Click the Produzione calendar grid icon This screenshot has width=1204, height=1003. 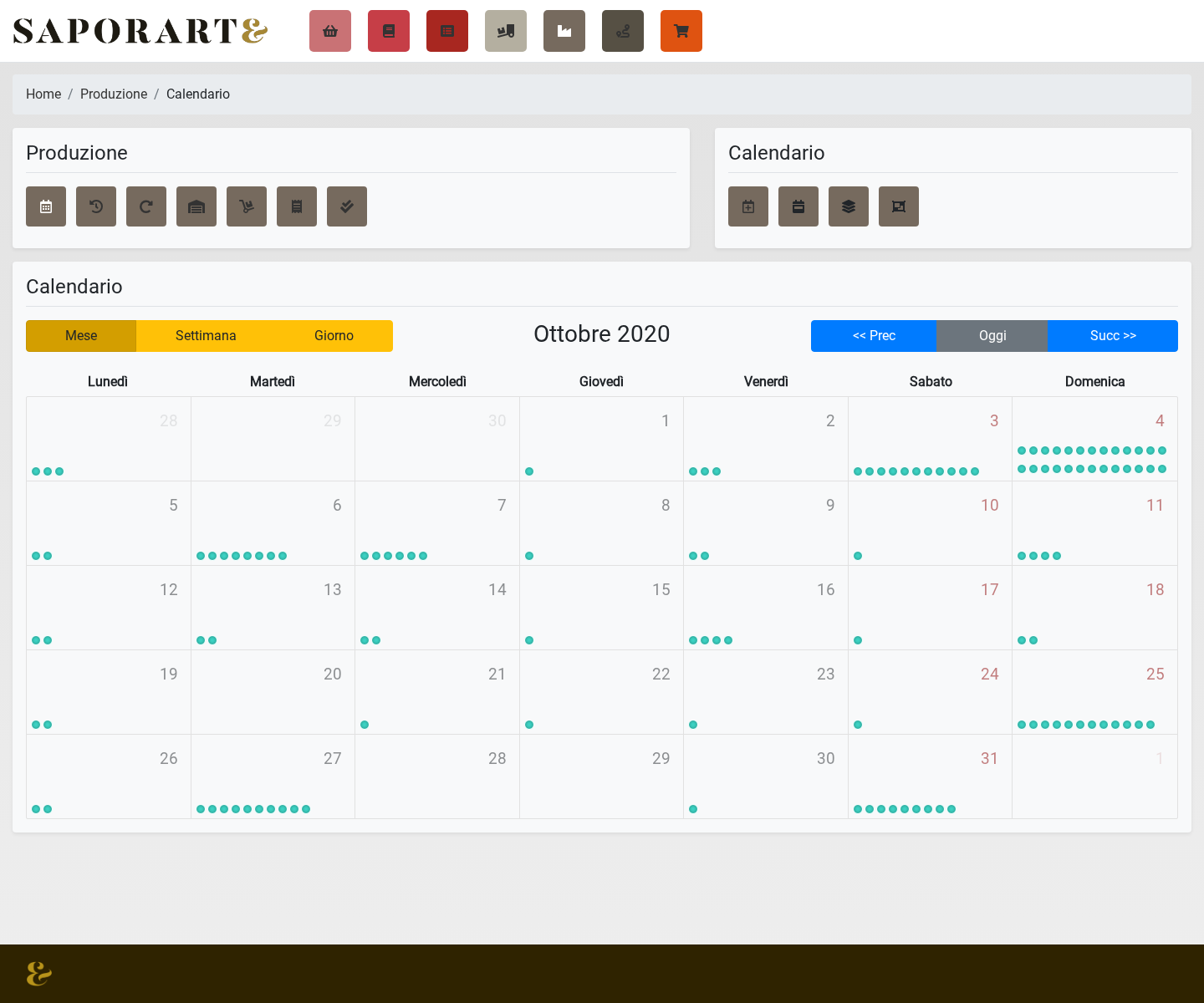(46, 206)
